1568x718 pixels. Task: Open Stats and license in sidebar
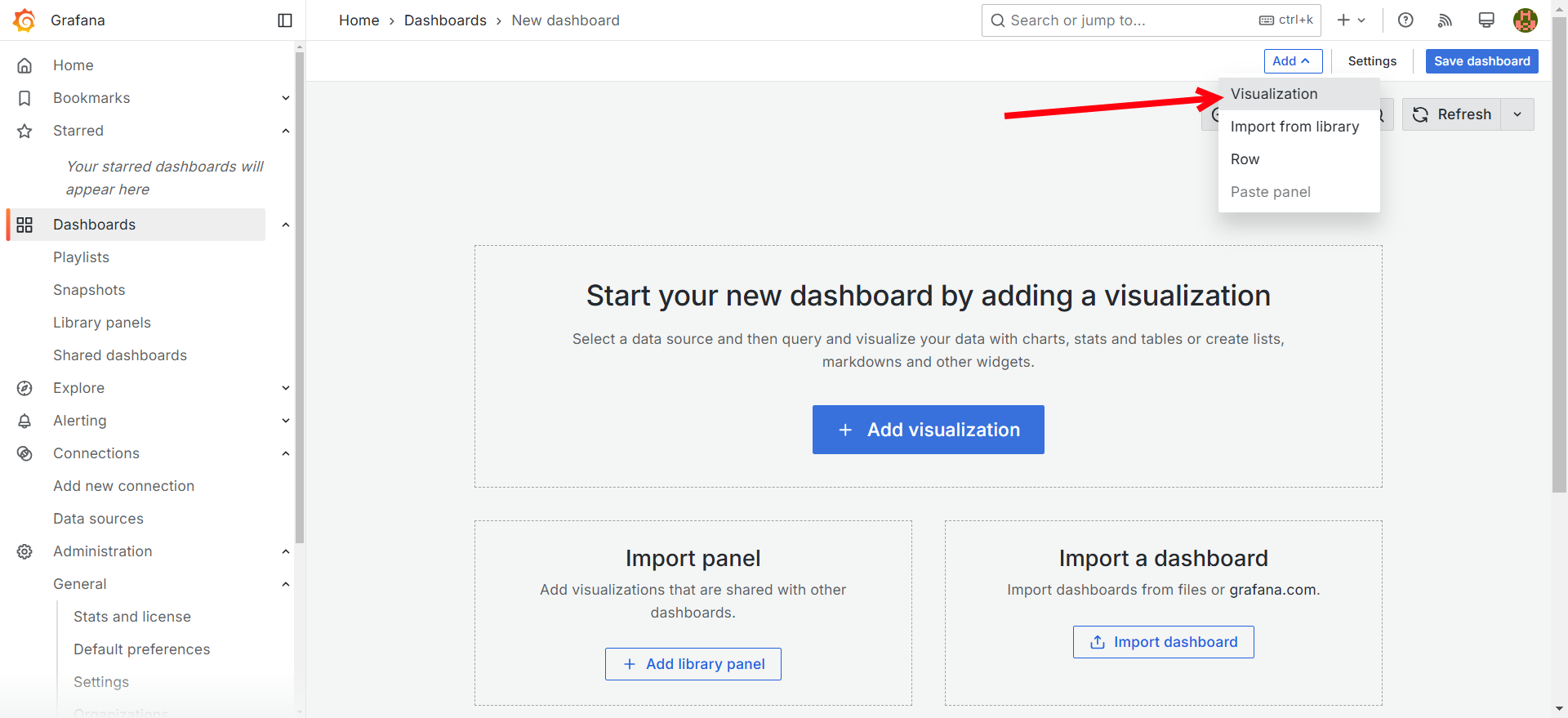[x=132, y=617]
